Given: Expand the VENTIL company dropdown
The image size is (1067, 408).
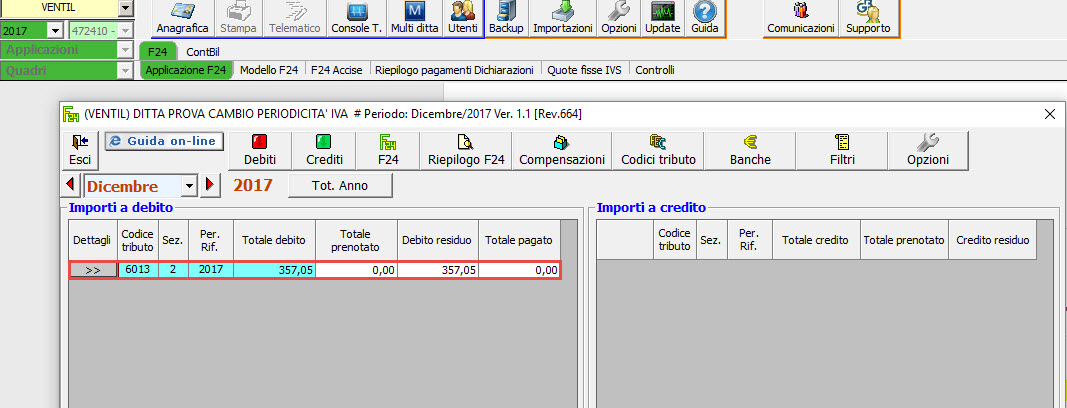Looking at the screenshot, I should pyautogui.click(x=125, y=8).
